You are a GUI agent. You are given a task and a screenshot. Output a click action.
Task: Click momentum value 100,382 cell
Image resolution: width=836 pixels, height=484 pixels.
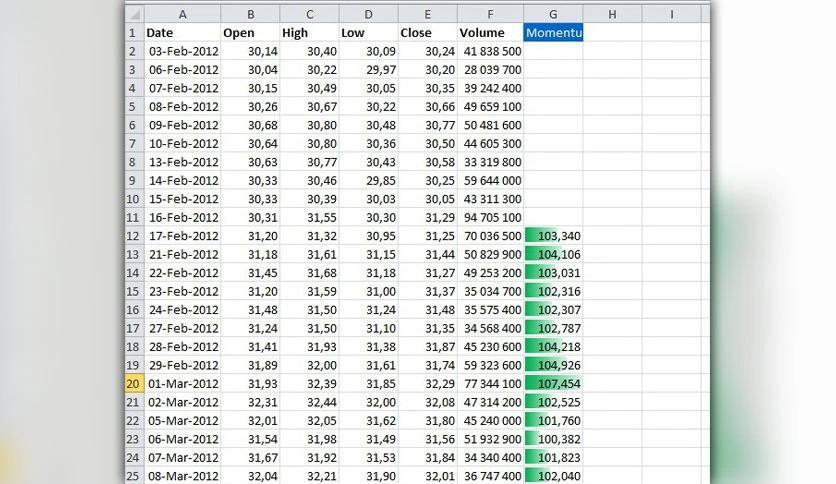(x=553, y=439)
